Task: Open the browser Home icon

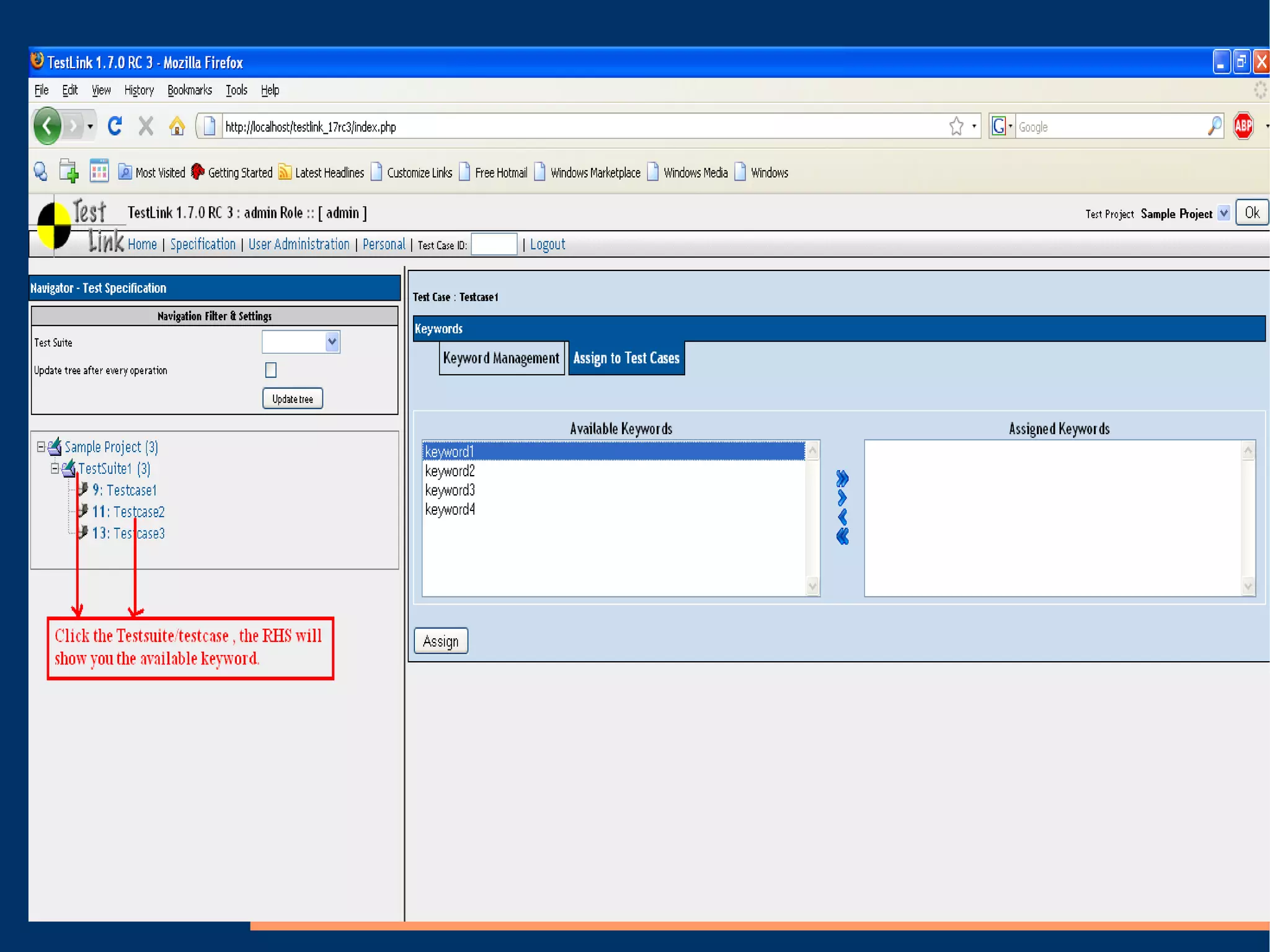Action: coord(177,127)
